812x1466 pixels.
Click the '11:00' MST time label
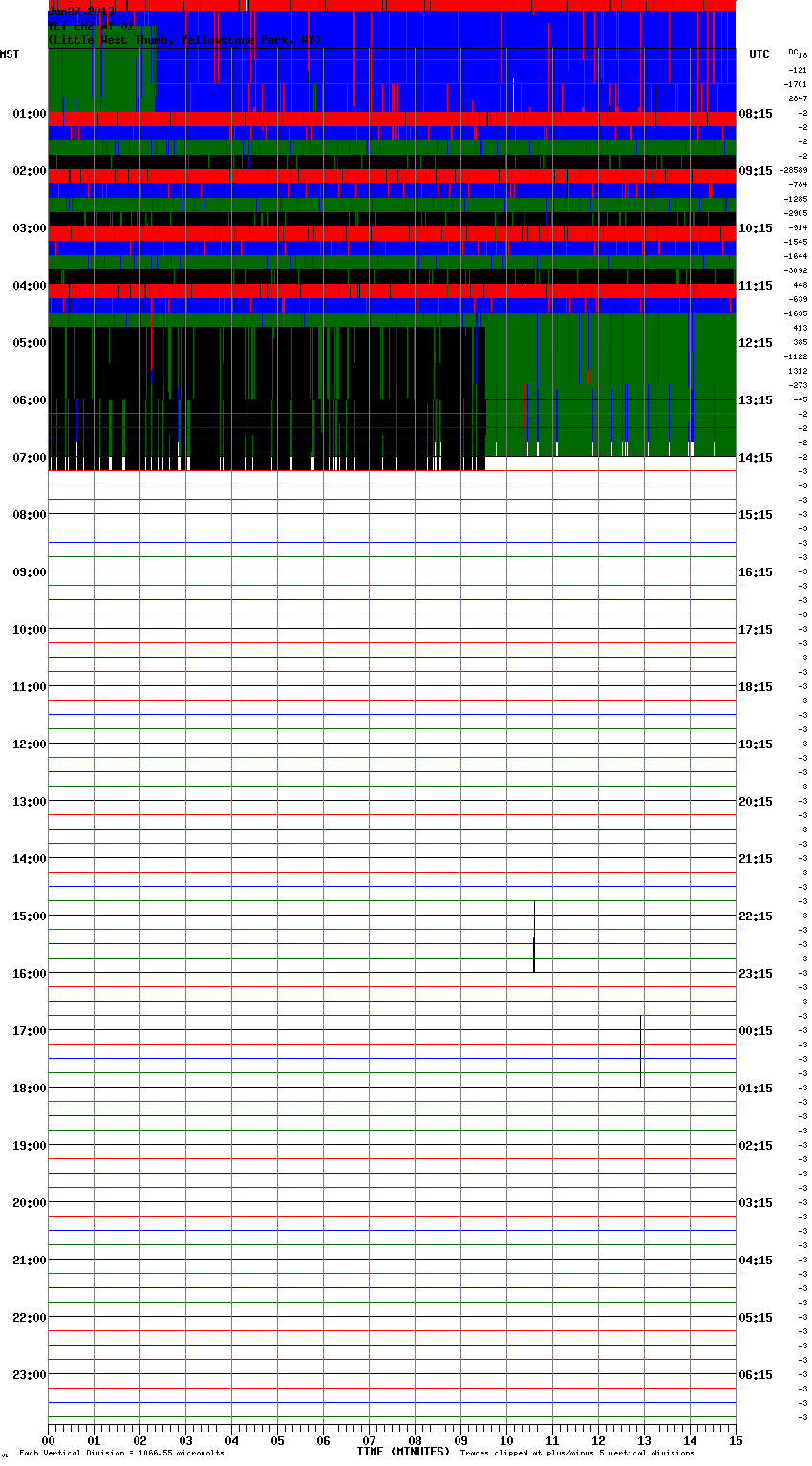[x=30, y=687]
